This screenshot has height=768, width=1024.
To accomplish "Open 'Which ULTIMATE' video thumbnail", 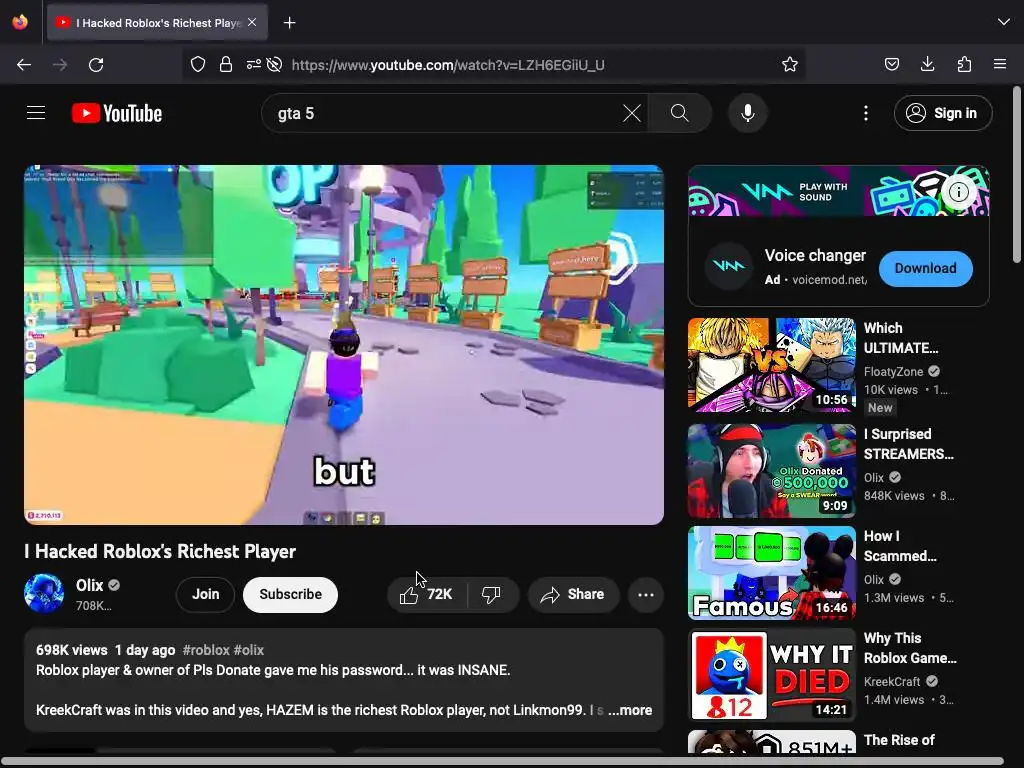I will click(772, 365).
